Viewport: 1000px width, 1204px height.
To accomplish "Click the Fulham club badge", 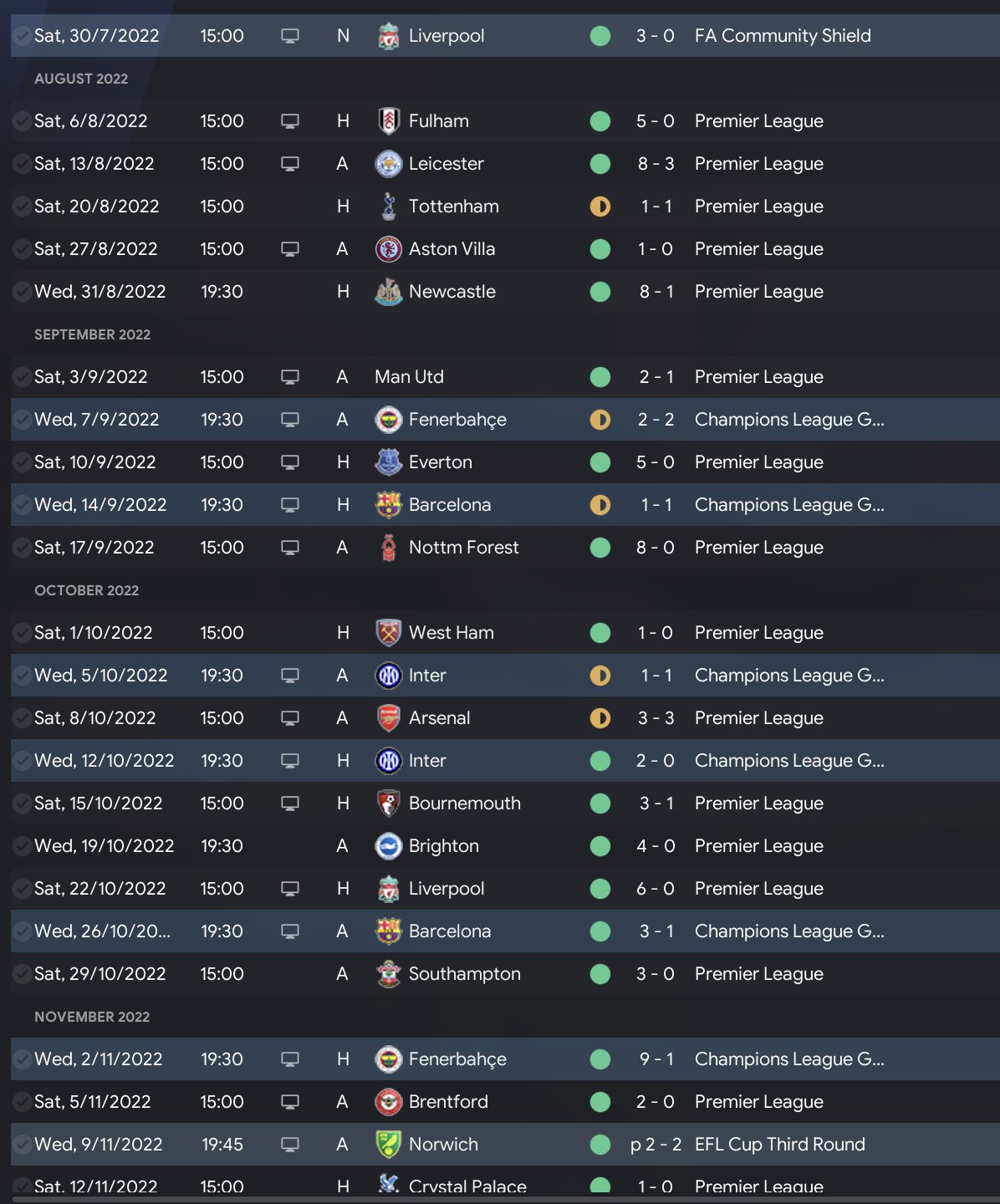I will pyautogui.click(x=388, y=121).
